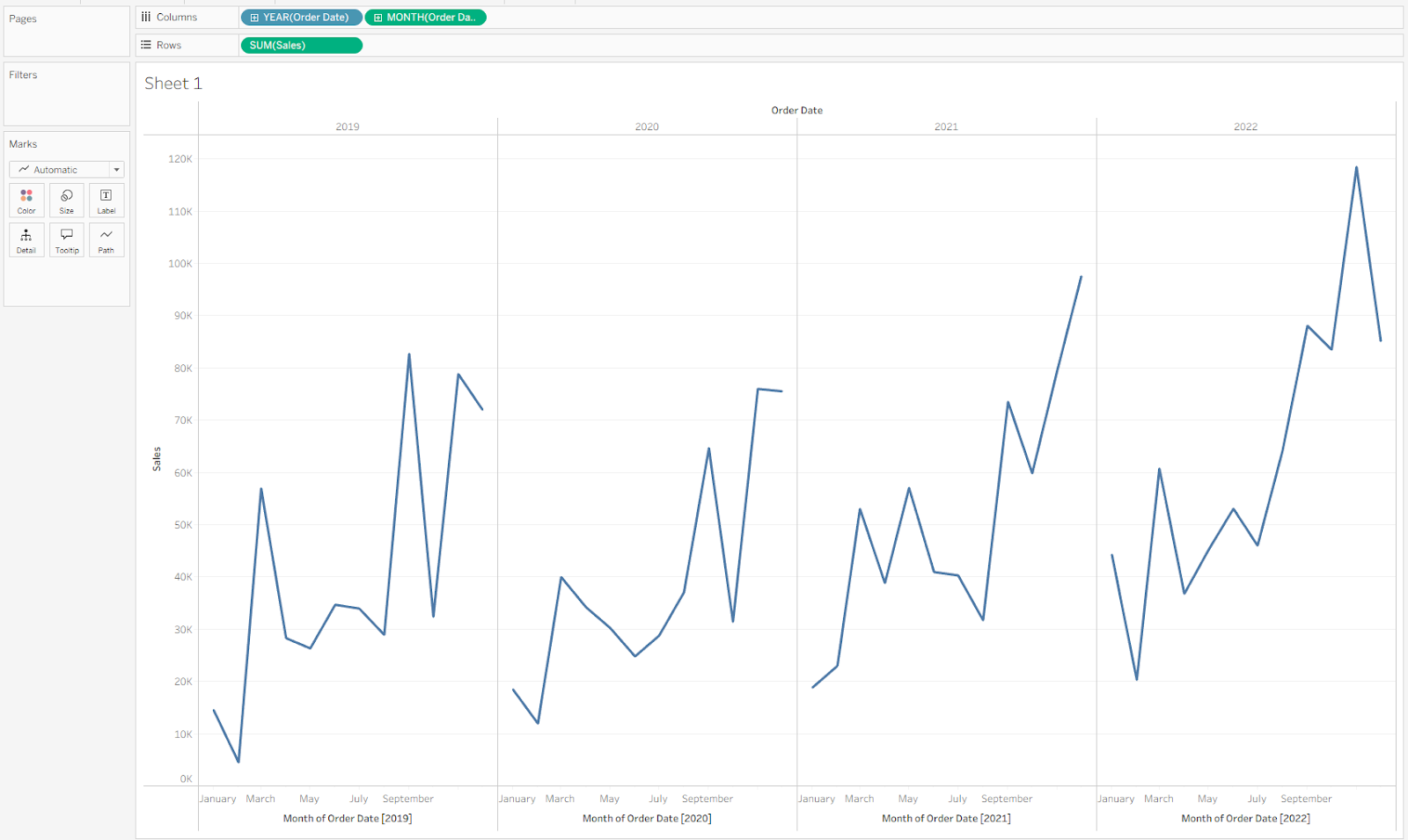
Task: Select the MONTH(Order Da.. pill in Columns
Action: [425, 18]
